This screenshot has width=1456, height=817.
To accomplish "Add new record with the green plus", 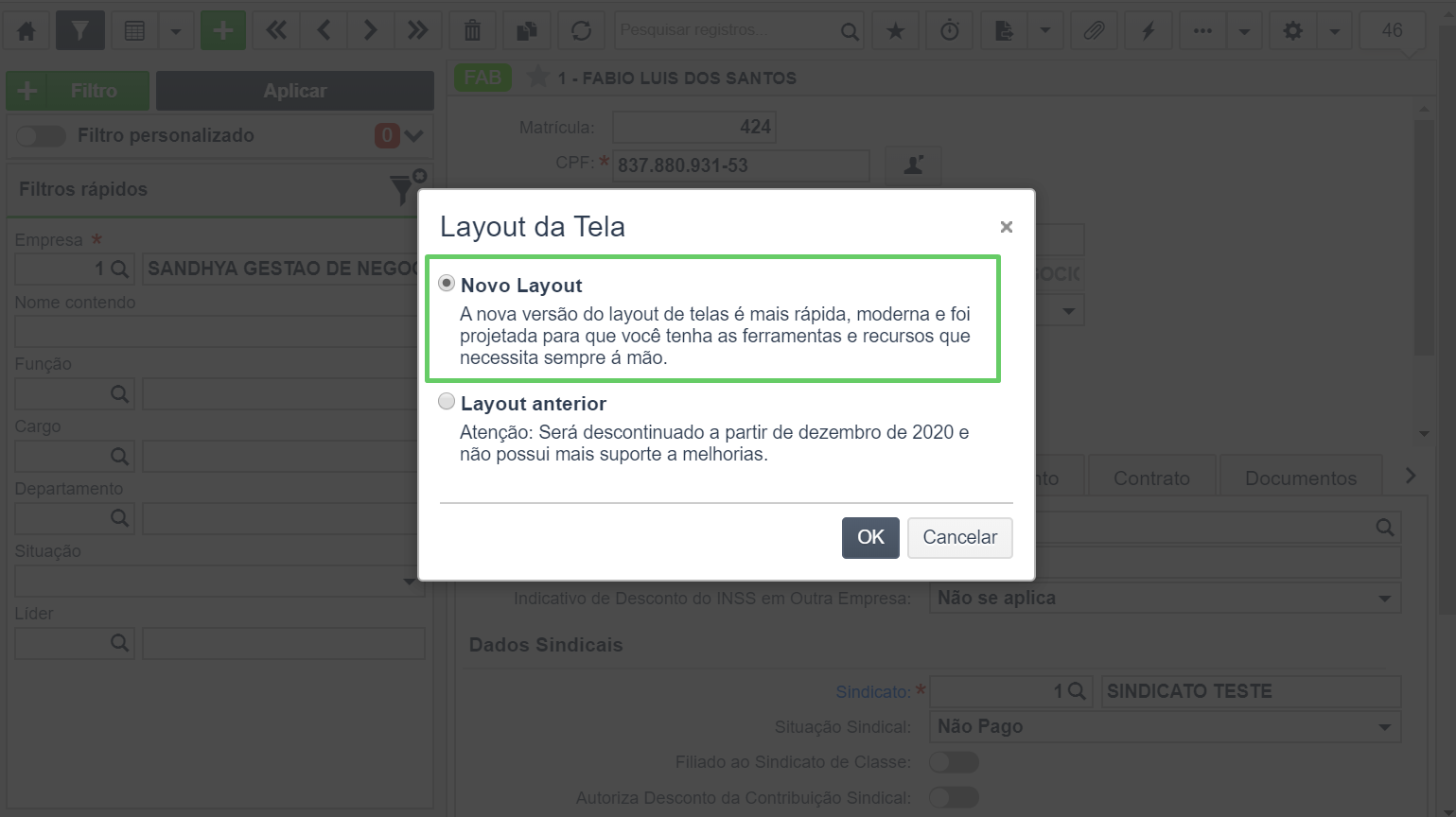I will (223, 30).
